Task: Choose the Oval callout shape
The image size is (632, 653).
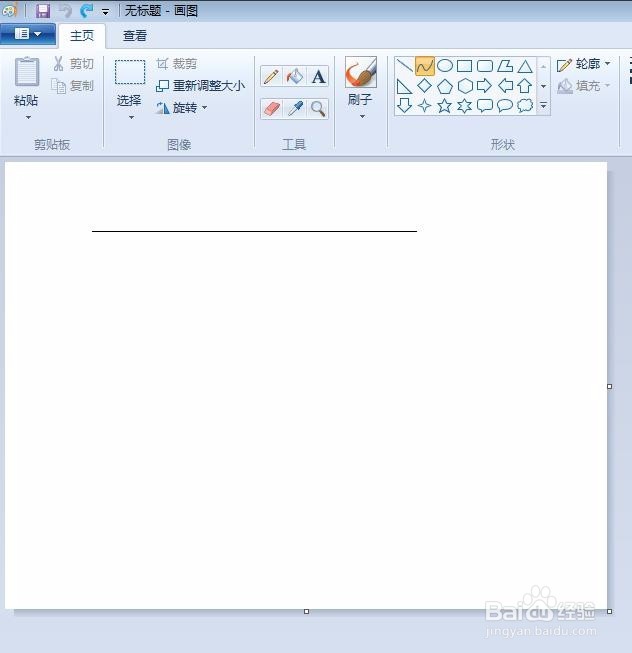Action: (505, 106)
